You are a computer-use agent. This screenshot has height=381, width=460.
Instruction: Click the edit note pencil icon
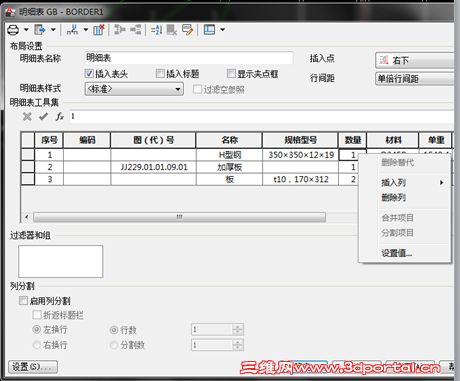click(188, 30)
